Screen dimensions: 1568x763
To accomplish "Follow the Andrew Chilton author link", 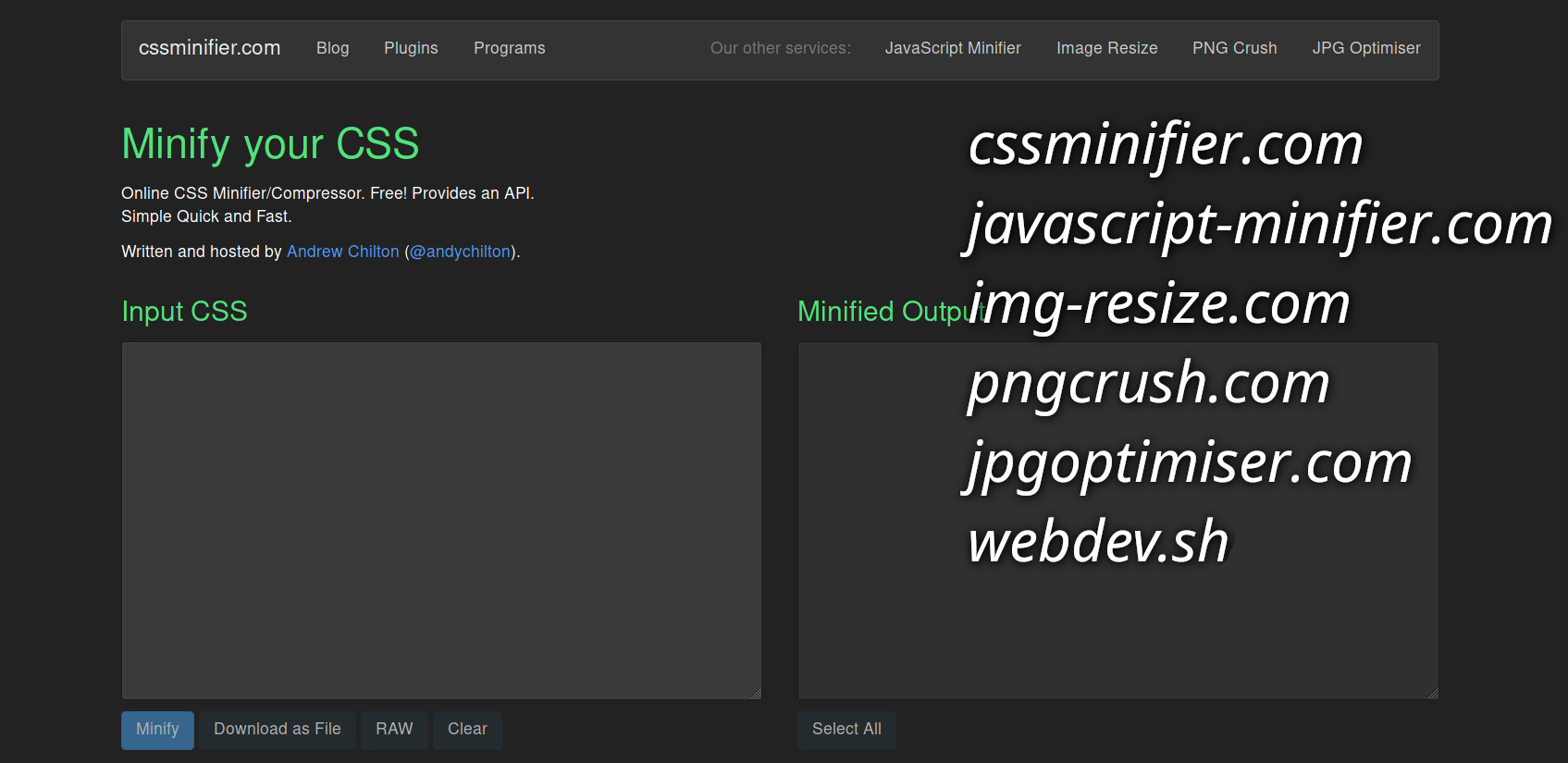I will click(x=343, y=252).
